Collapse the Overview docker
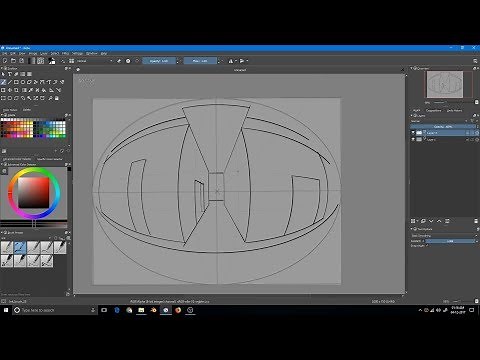The height and width of the screenshot is (360, 480). coord(412,68)
